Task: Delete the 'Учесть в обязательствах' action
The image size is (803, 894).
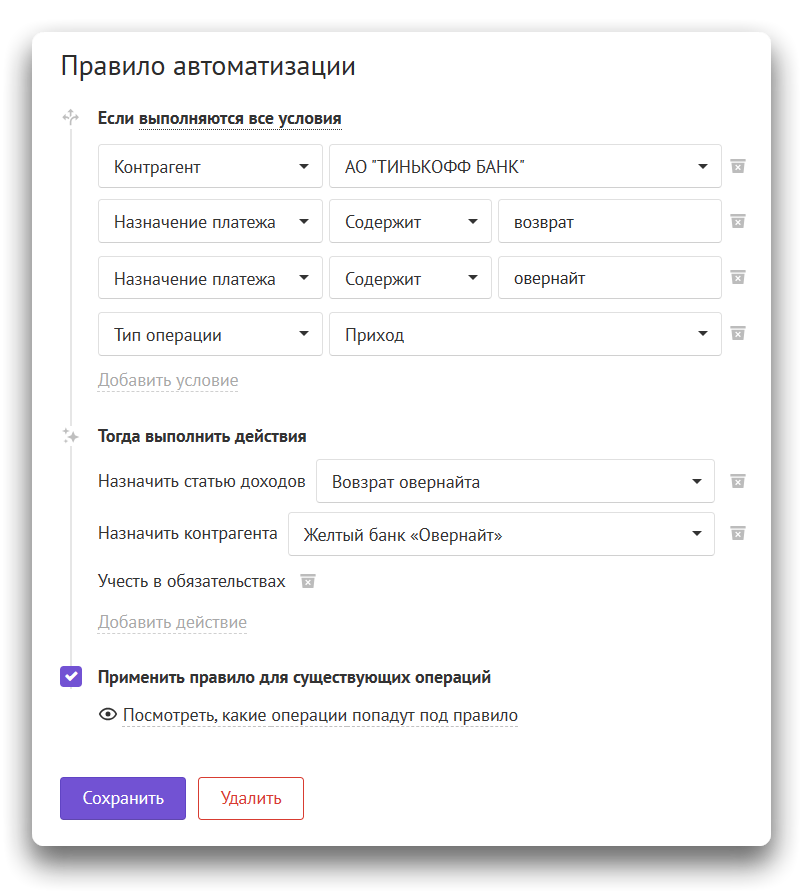Action: coord(308,581)
